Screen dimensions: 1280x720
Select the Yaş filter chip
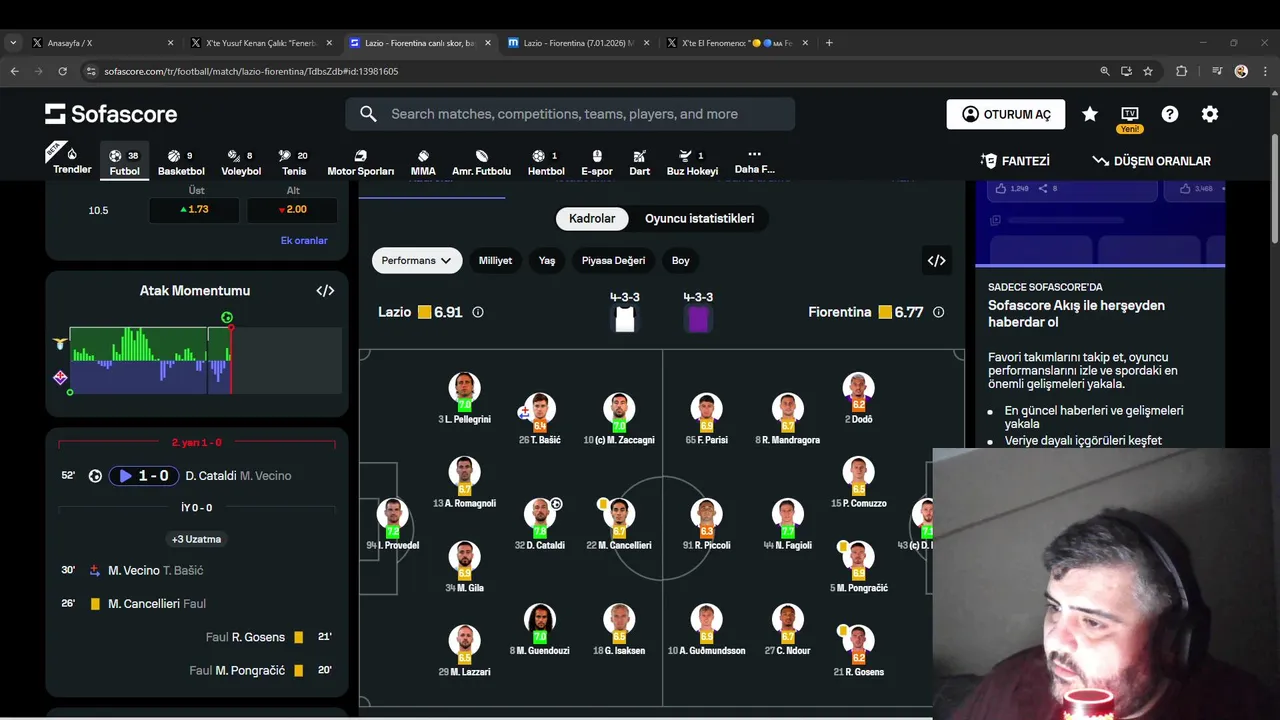[x=547, y=260]
